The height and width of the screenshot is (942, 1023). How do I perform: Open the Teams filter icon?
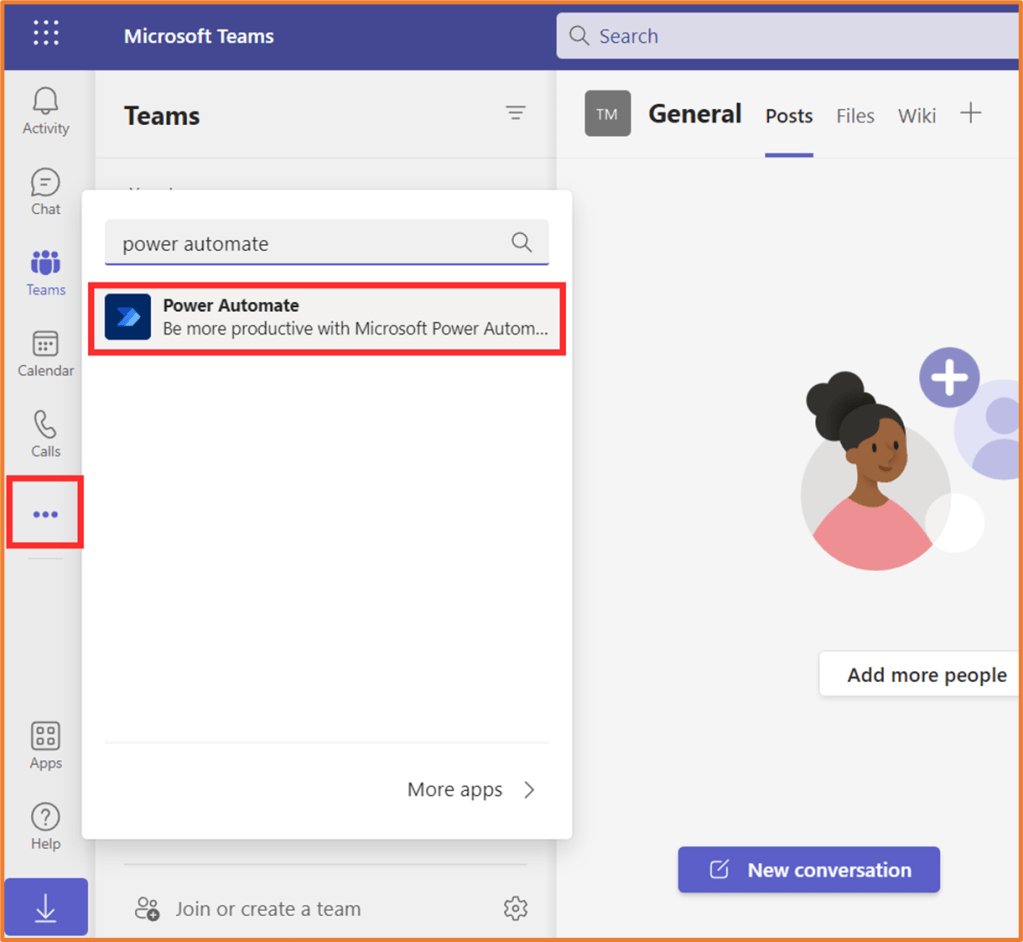click(515, 114)
